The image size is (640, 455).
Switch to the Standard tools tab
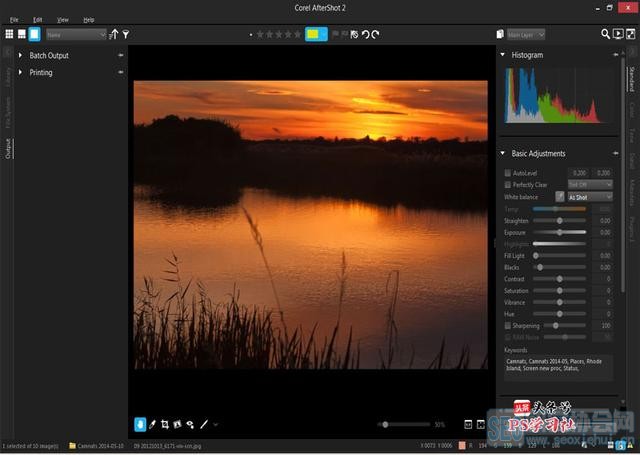click(631, 79)
